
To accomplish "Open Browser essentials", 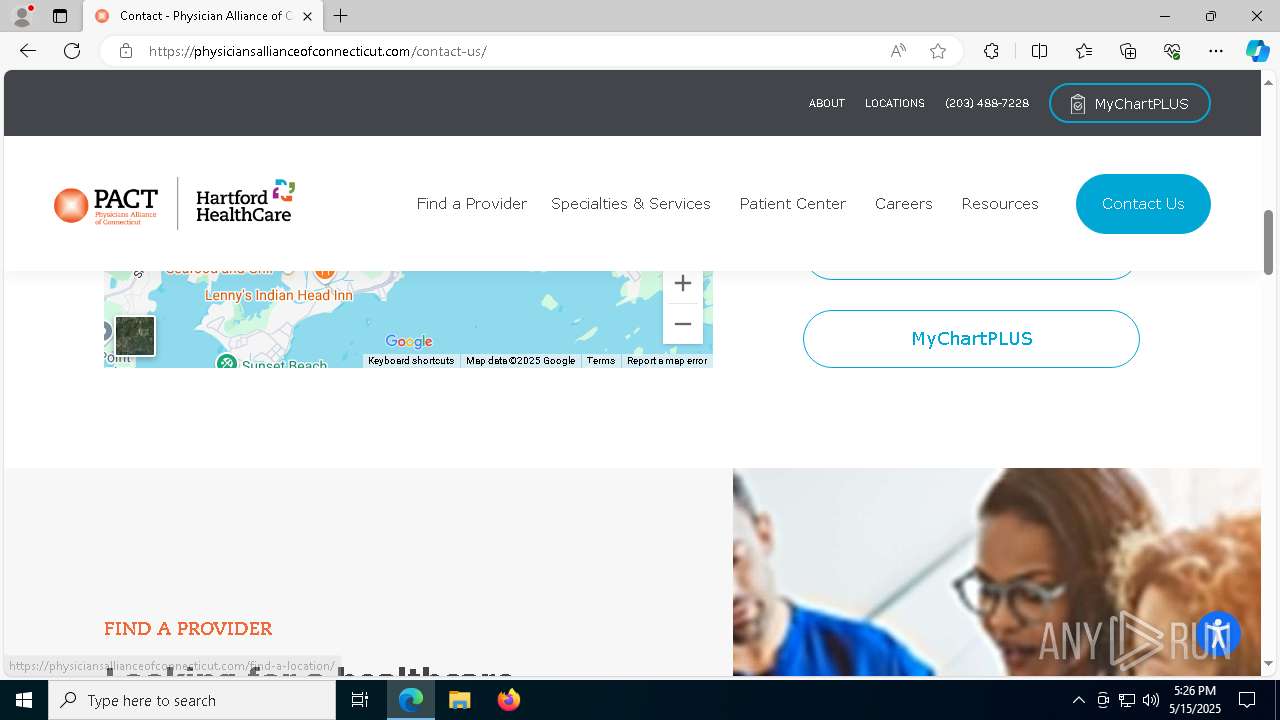I will [1172, 51].
